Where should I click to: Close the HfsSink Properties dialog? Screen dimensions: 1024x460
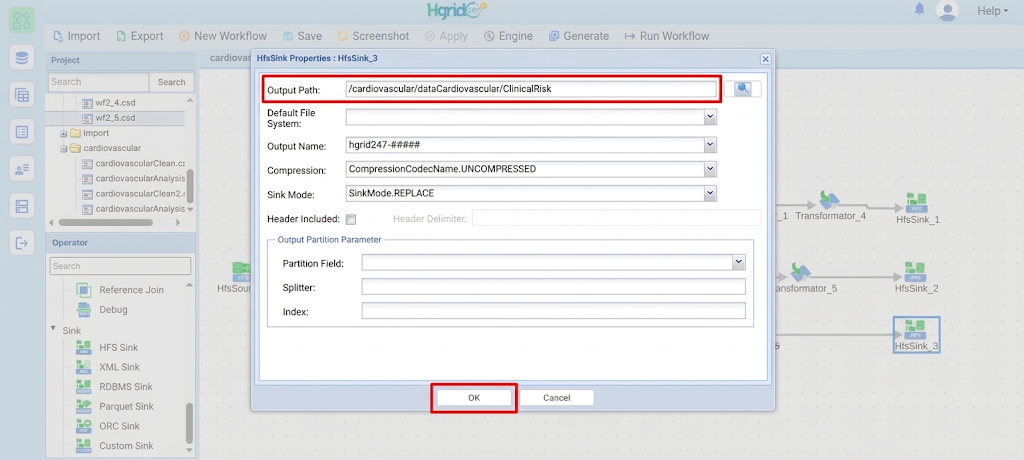click(x=765, y=59)
